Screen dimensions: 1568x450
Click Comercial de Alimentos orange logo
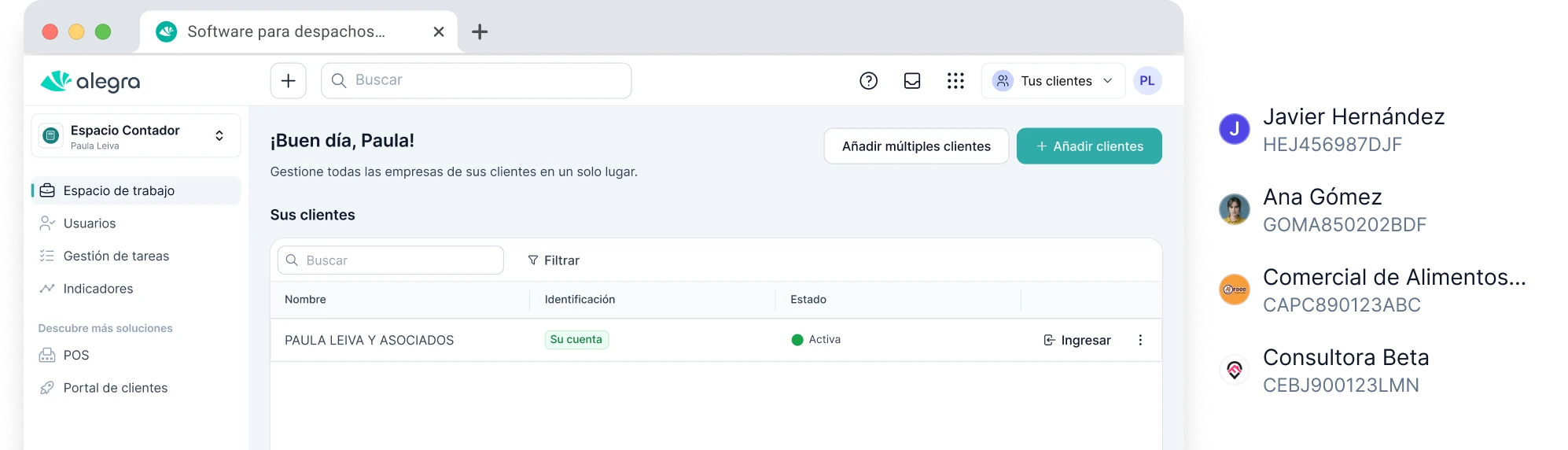1235,290
